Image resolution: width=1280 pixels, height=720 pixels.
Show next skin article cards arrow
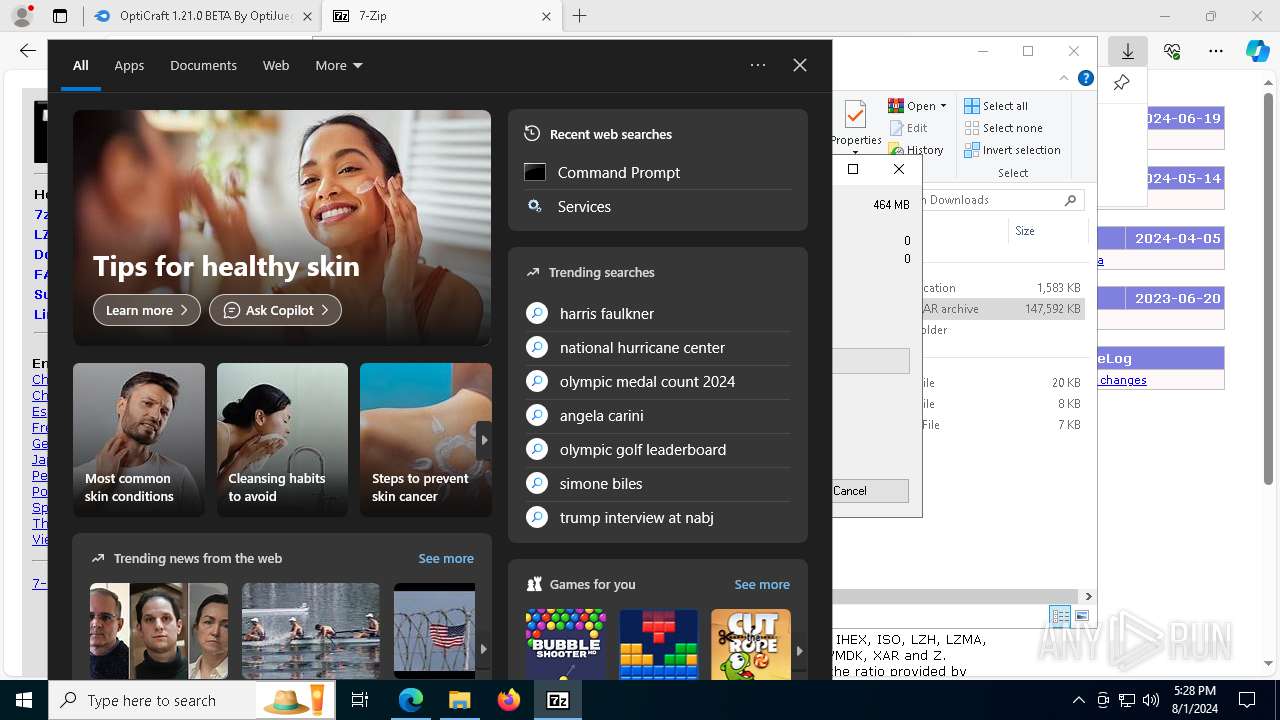pos(484,440)
